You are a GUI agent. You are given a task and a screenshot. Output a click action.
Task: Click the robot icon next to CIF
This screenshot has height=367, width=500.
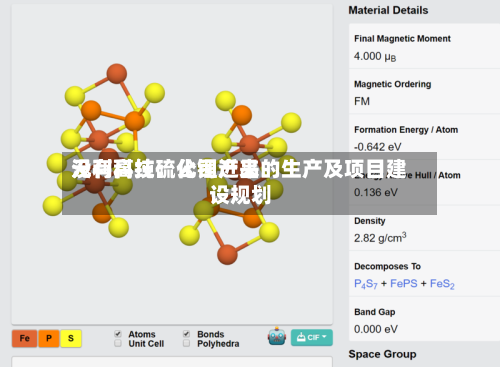point(277,336)
